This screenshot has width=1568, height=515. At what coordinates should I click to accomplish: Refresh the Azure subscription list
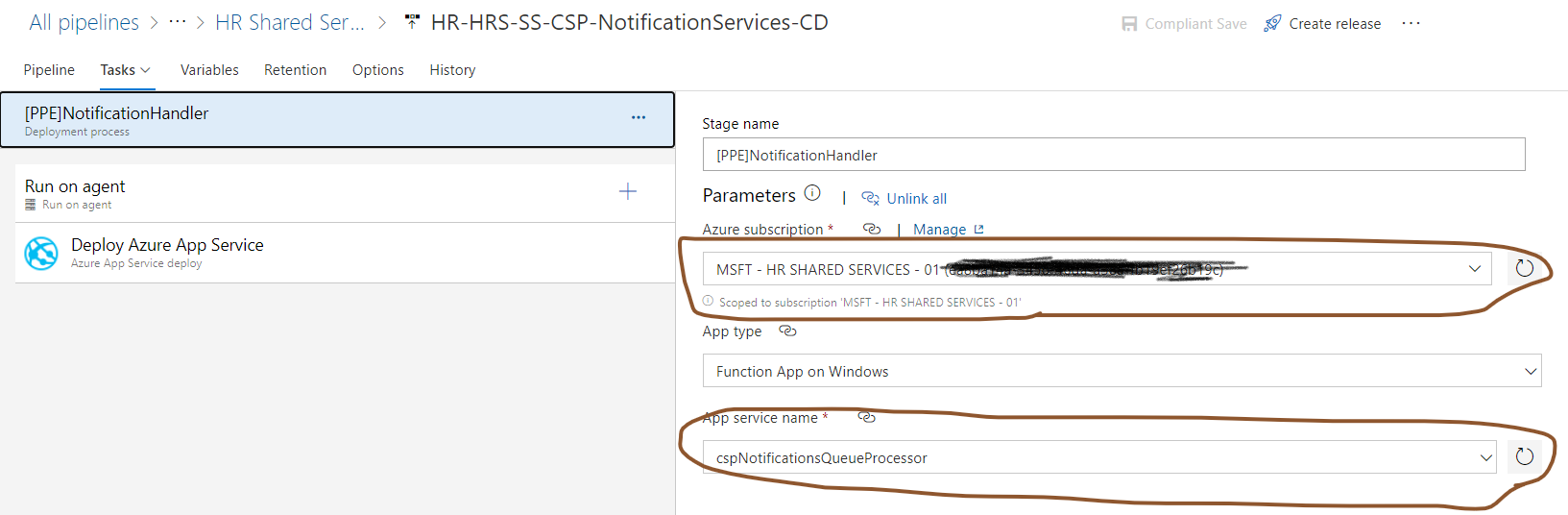[1525, 268]
